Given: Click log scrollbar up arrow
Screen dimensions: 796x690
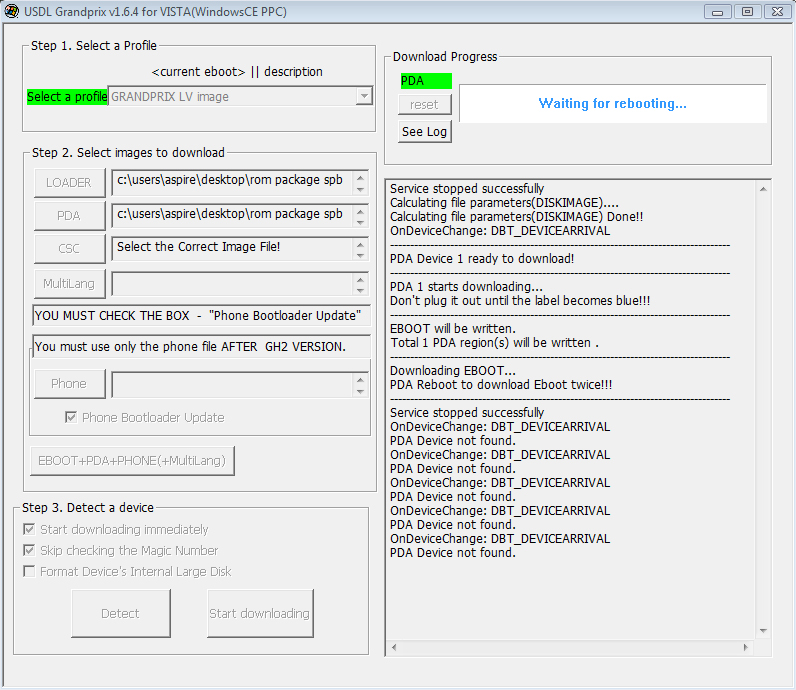Looking at the screenshot, I should click(763, 189).
